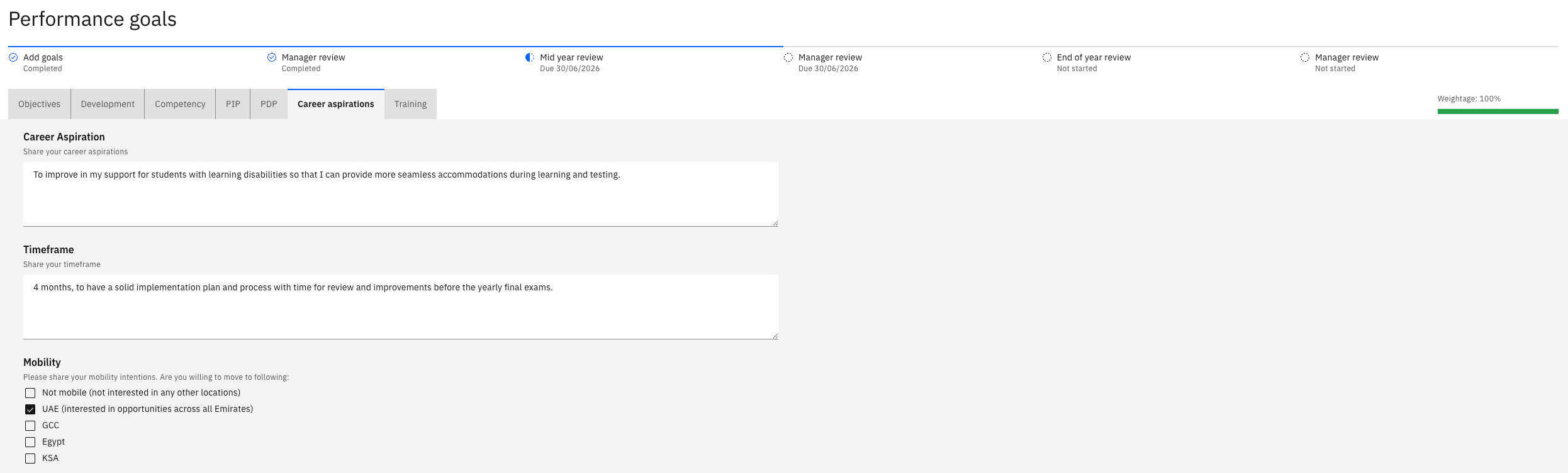Switch to the Development tab
Image resolution: width=1568 pixels, height=473 pixels.
tap(108, 104)
